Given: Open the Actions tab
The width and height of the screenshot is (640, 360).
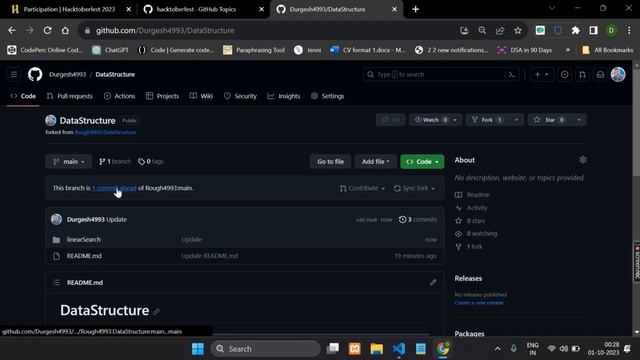Looking at the screenshot, I should [120, 96].
